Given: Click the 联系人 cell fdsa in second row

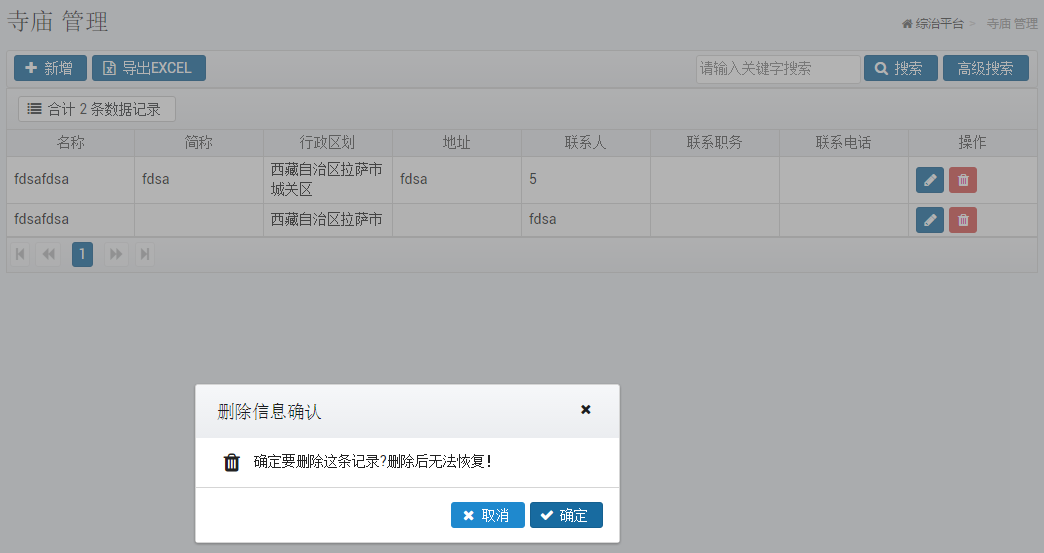Looking at the screenshot, I should pyautogui.click(x=585, y=220).
